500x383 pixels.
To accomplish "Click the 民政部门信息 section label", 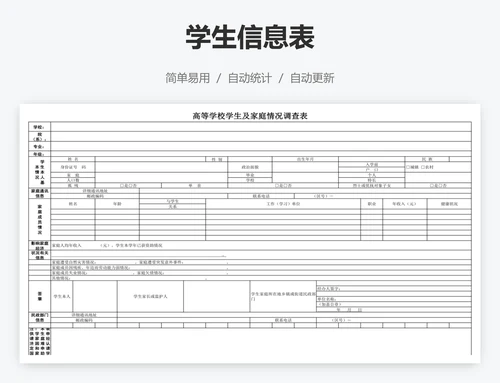I will [40, 317].
